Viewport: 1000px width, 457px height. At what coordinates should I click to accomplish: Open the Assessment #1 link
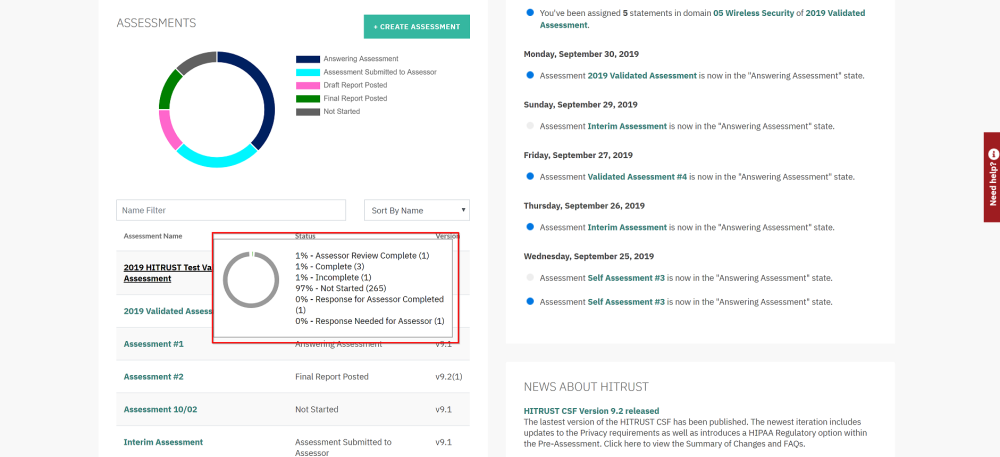[x=154, y=344]
